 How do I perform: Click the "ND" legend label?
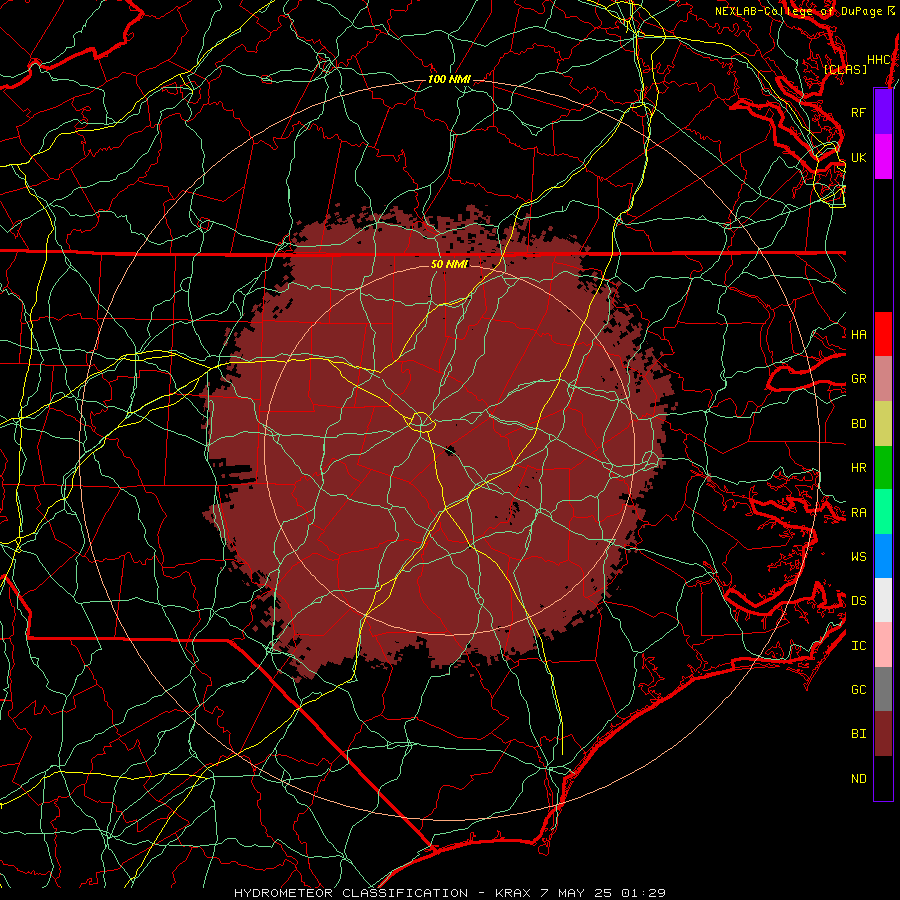[x=859, y=779]
